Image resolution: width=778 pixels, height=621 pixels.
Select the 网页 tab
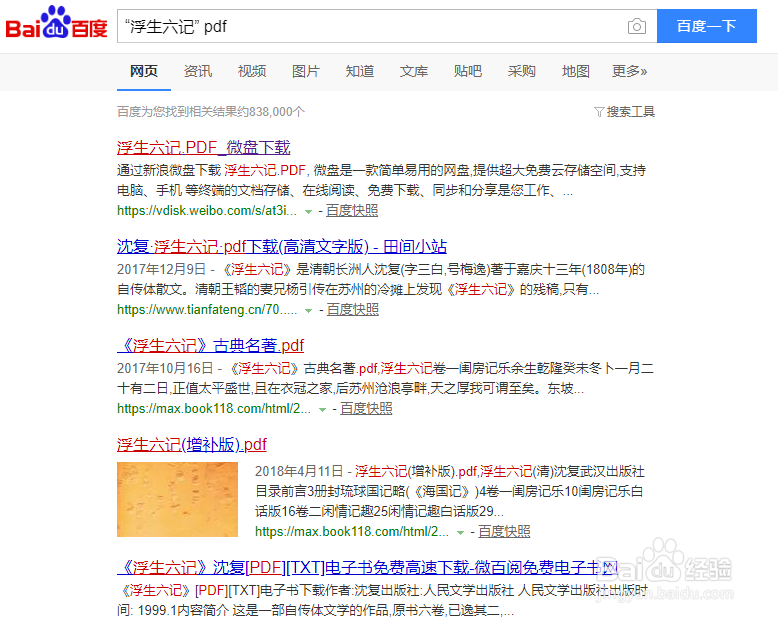144,71
